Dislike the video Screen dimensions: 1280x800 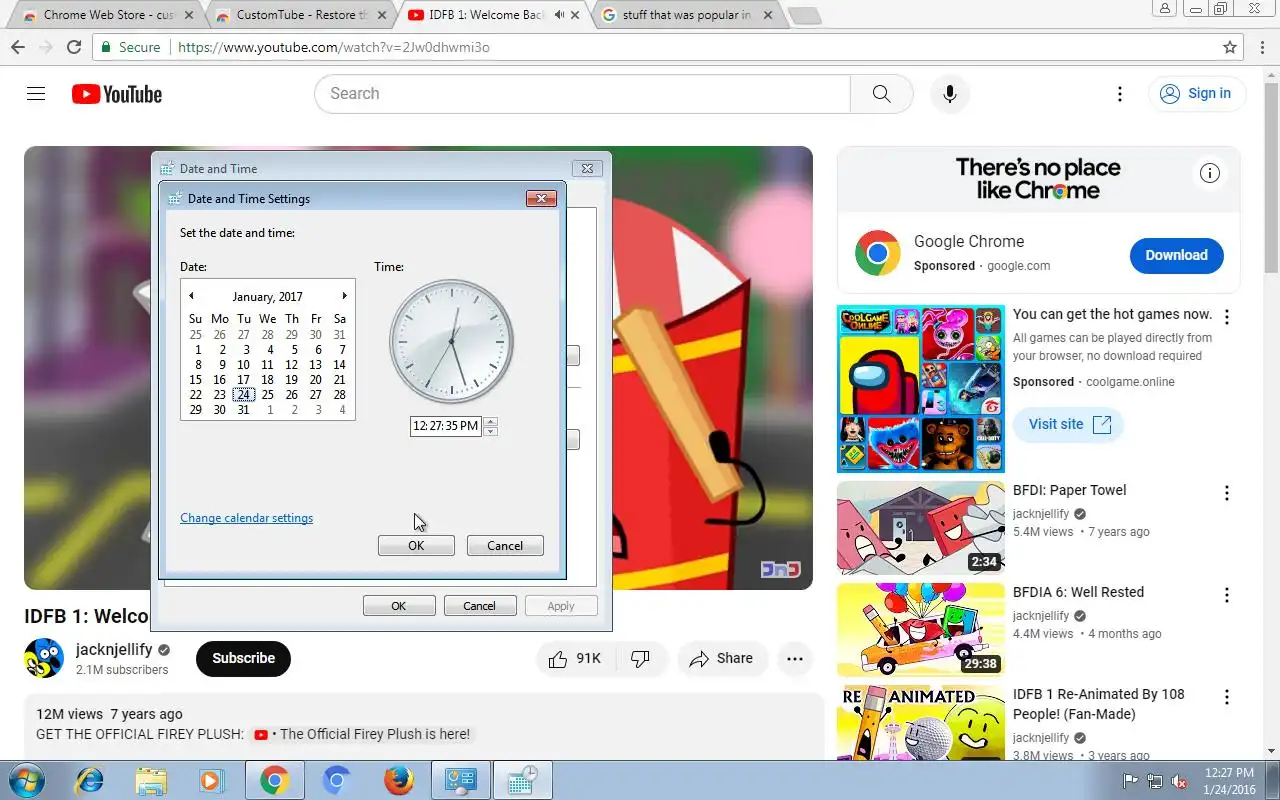click(641, 658)
